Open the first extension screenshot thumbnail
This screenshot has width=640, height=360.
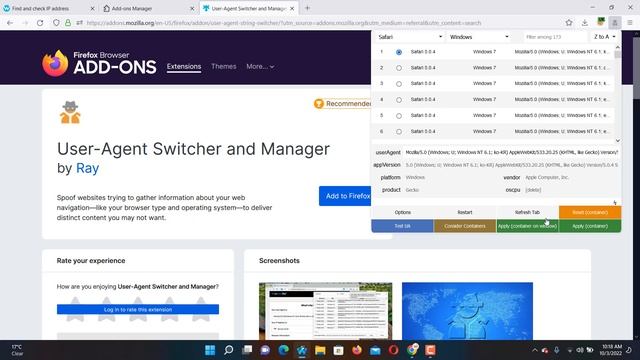(325, 311)
